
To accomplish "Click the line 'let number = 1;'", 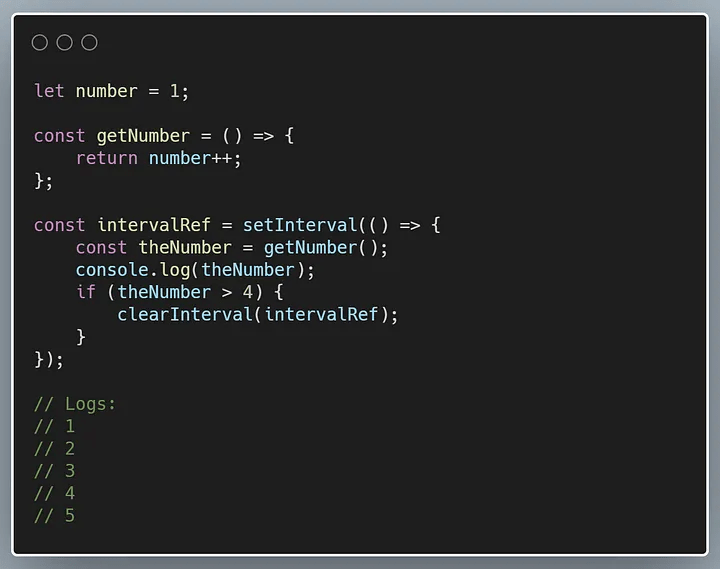I will [112, 91].
